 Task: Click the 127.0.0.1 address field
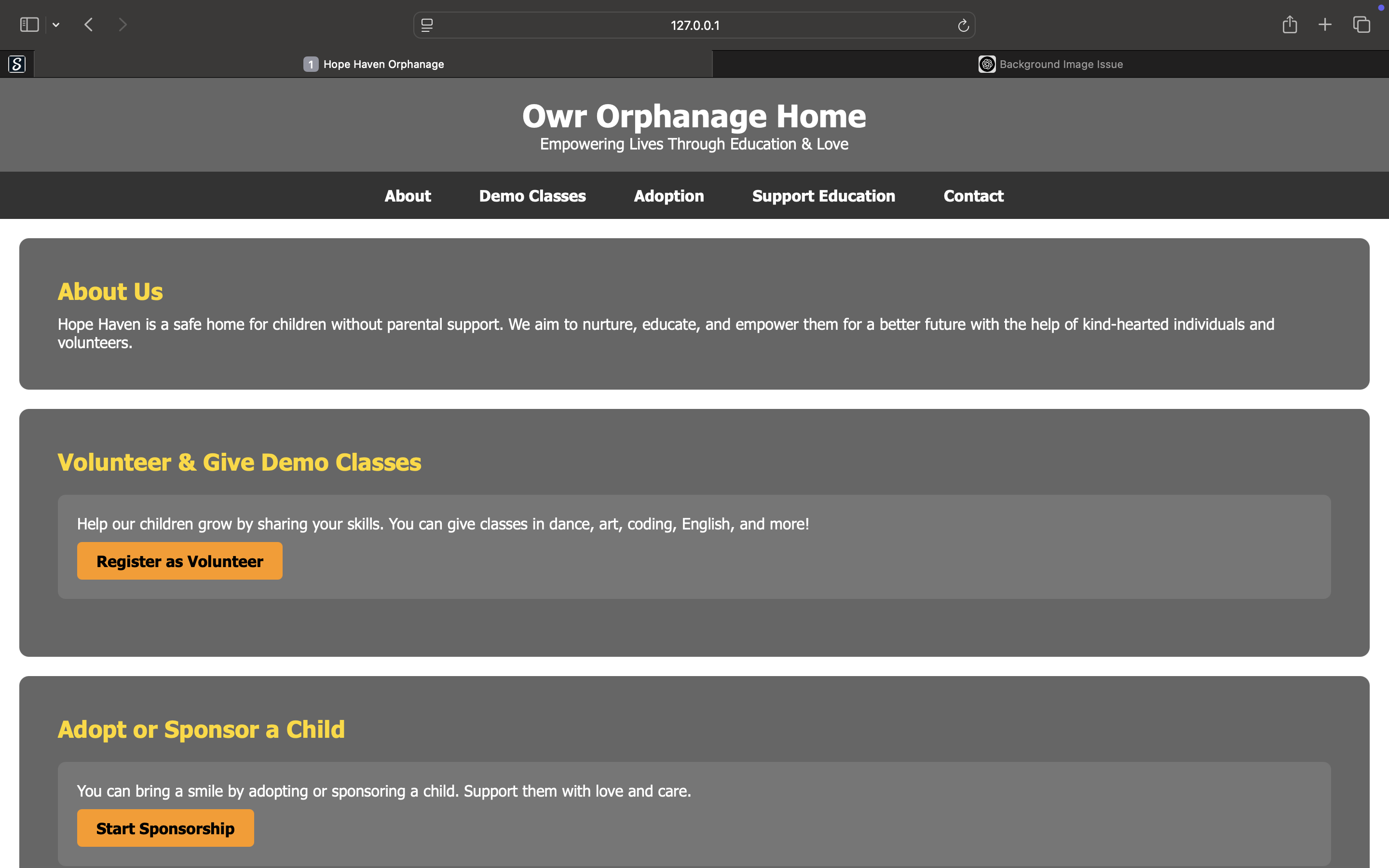coord(694,25)
